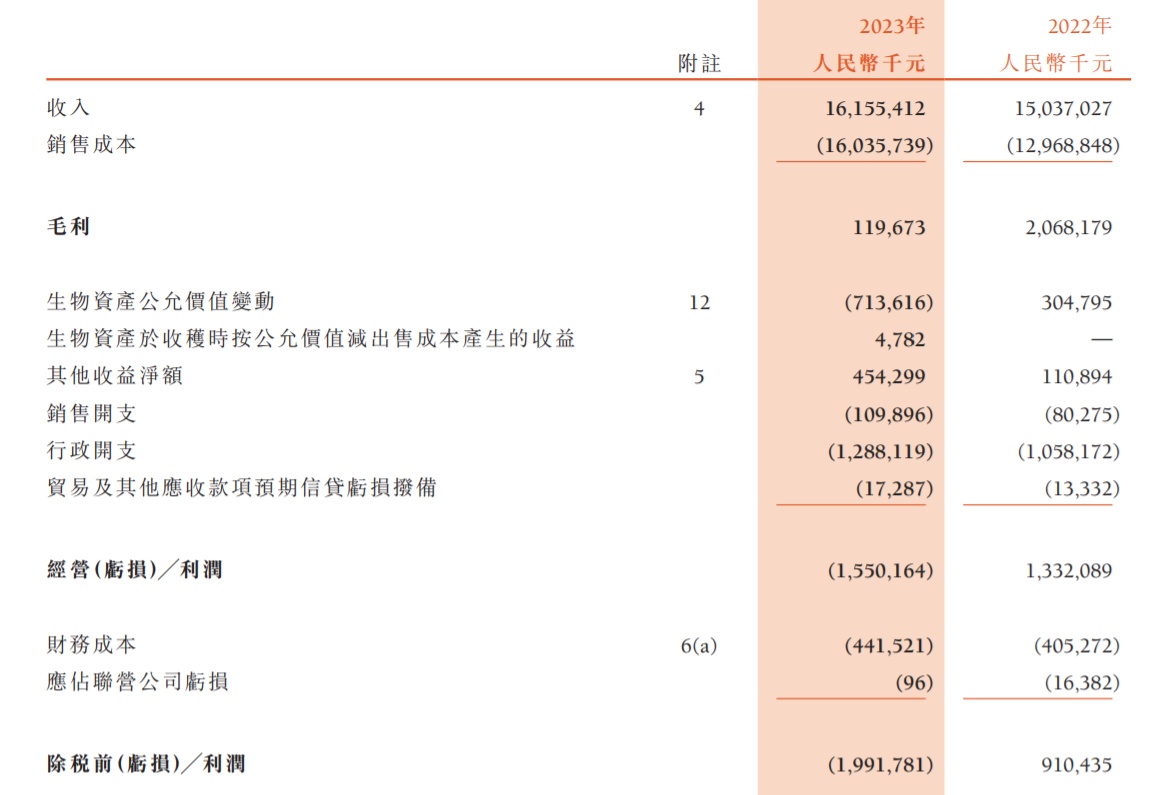Select the 其他收益淨額 row label
1164x795 pixels.
114,376
